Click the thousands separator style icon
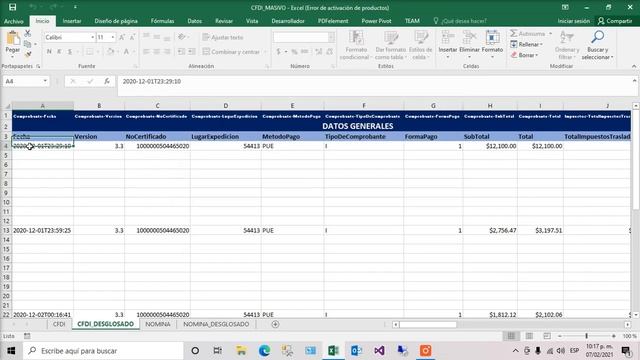The width and height of the screenshot is (640, 360). (304, 51)
